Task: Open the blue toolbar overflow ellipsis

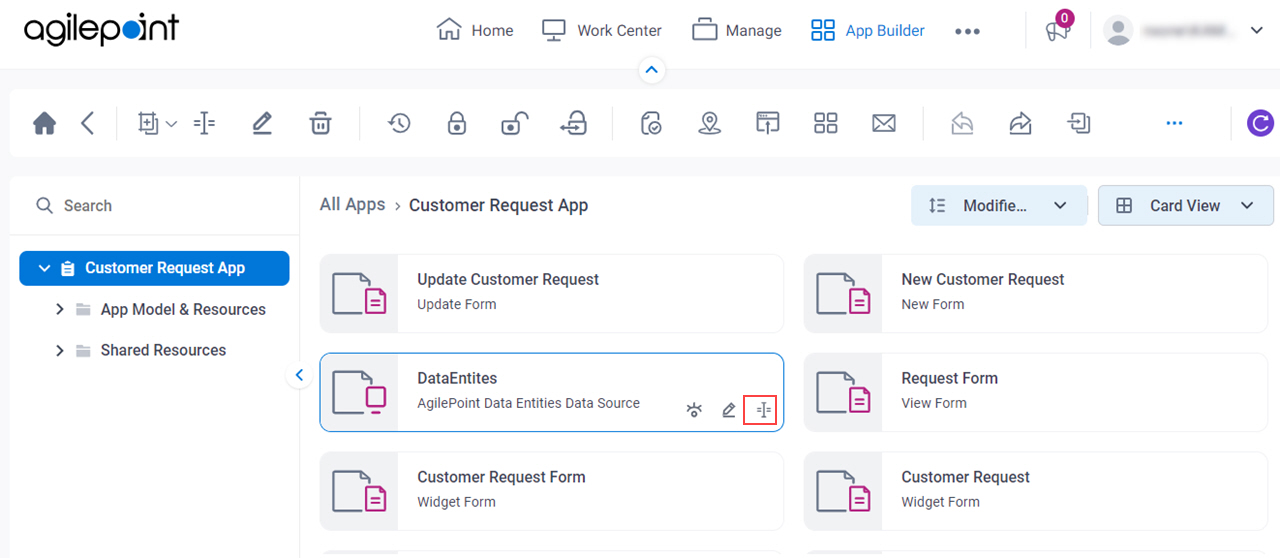Action: (1174, 123)
